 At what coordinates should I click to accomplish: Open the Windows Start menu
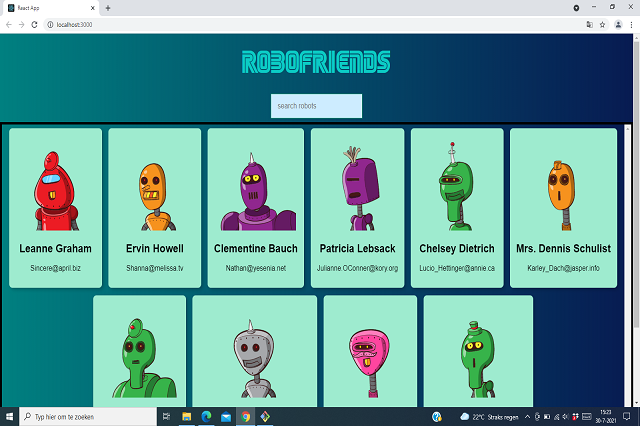coord(9,417)
